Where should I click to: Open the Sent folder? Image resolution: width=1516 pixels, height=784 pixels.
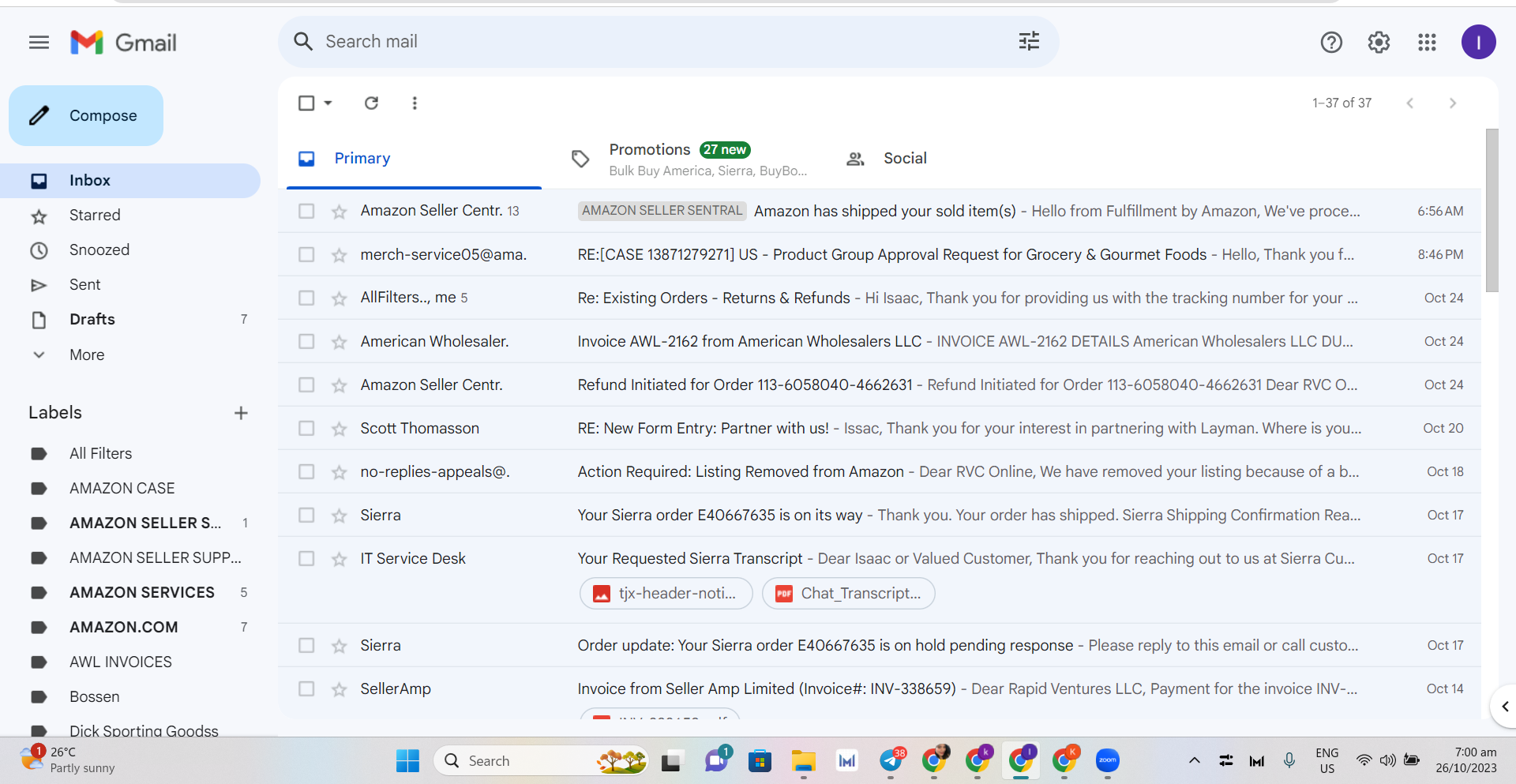click(x=130, y=285)
